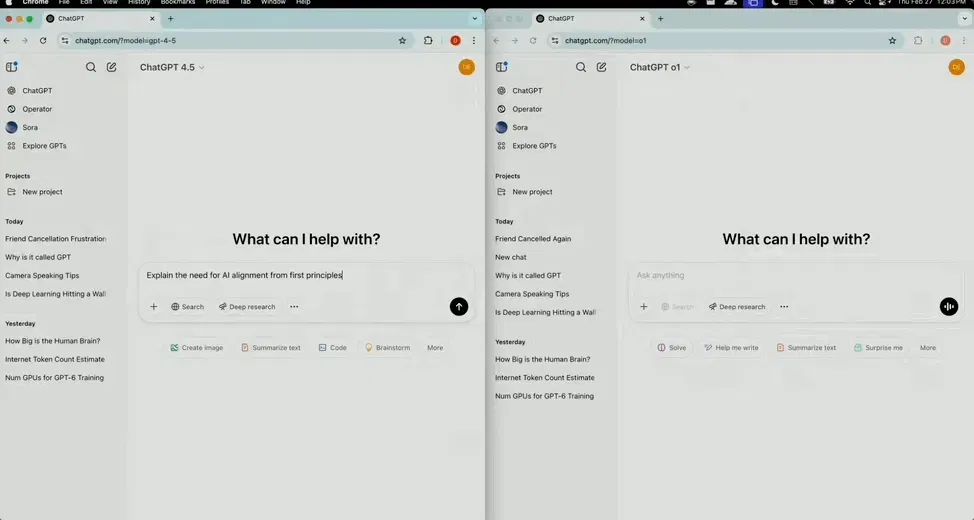Bookmark the page with star in left address bar
This screenshot has height=520, width=974.
(402, 40)
